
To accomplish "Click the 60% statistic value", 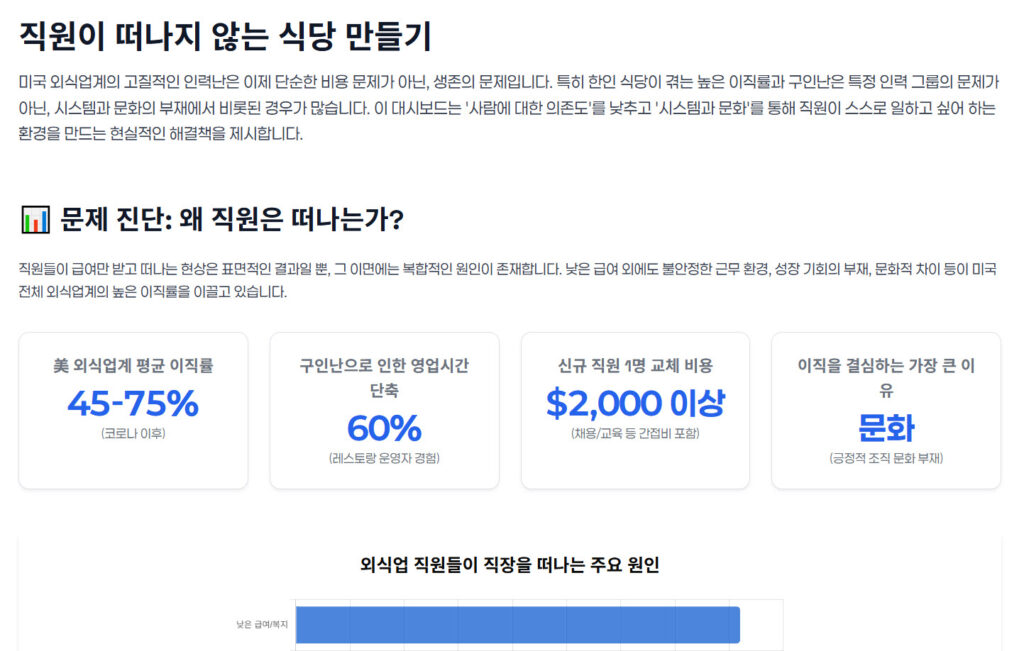I will click(x=384, y=428).
